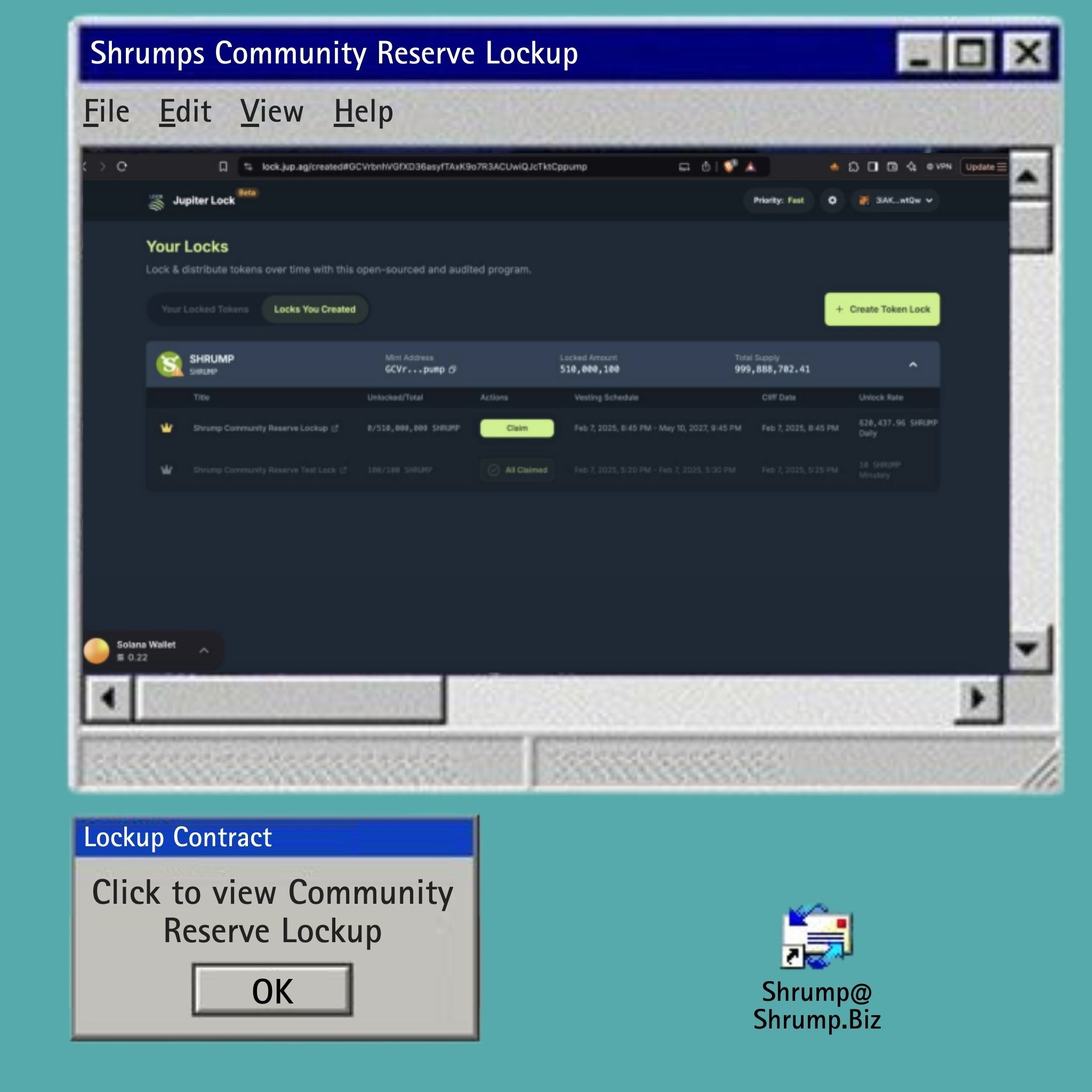Click the horizontal scrollbar thumb
The width and height of the screenshot is (1092, 1092).
[290, 698]
